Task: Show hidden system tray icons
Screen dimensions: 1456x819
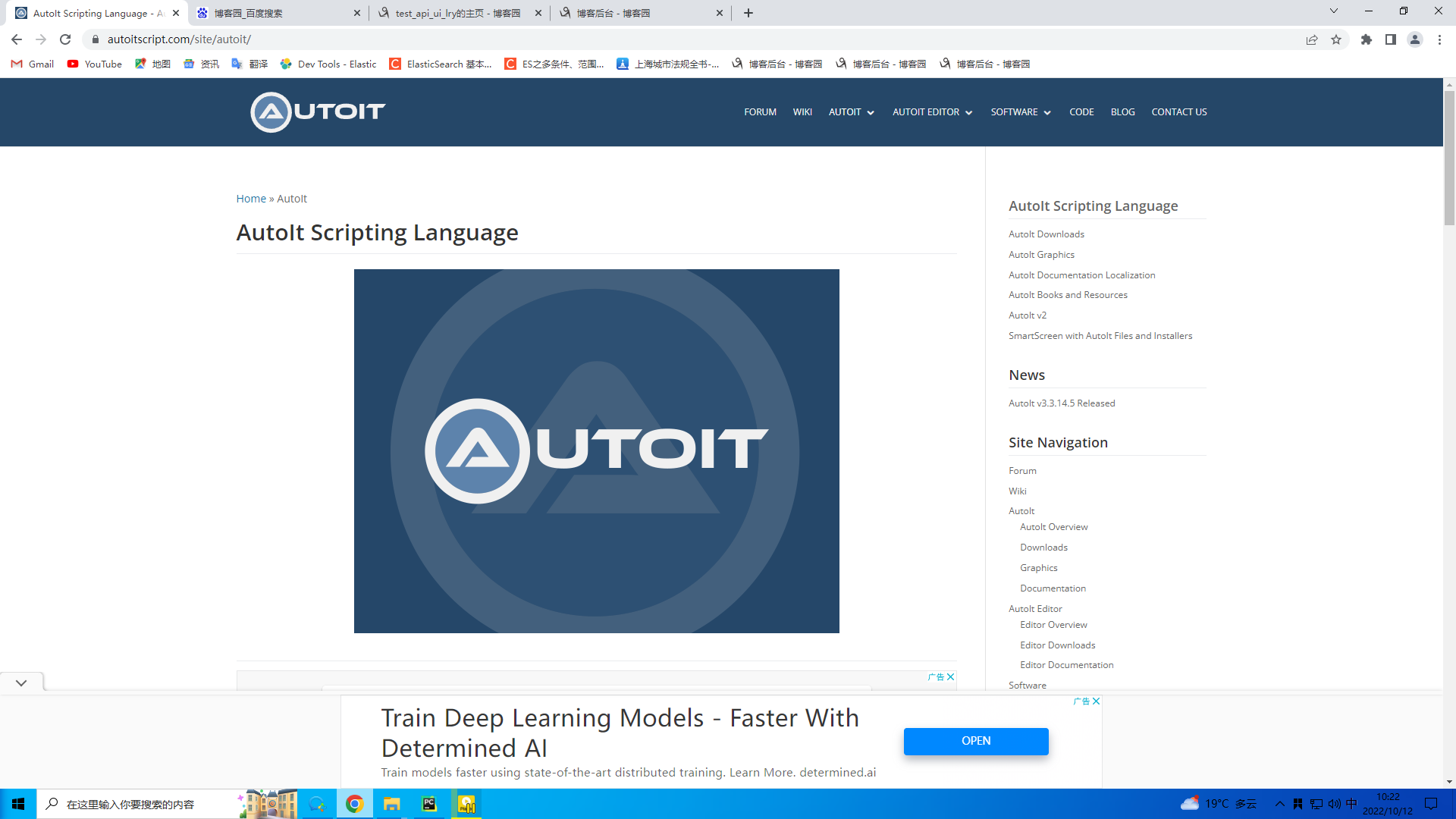Action: [1279, 804]
